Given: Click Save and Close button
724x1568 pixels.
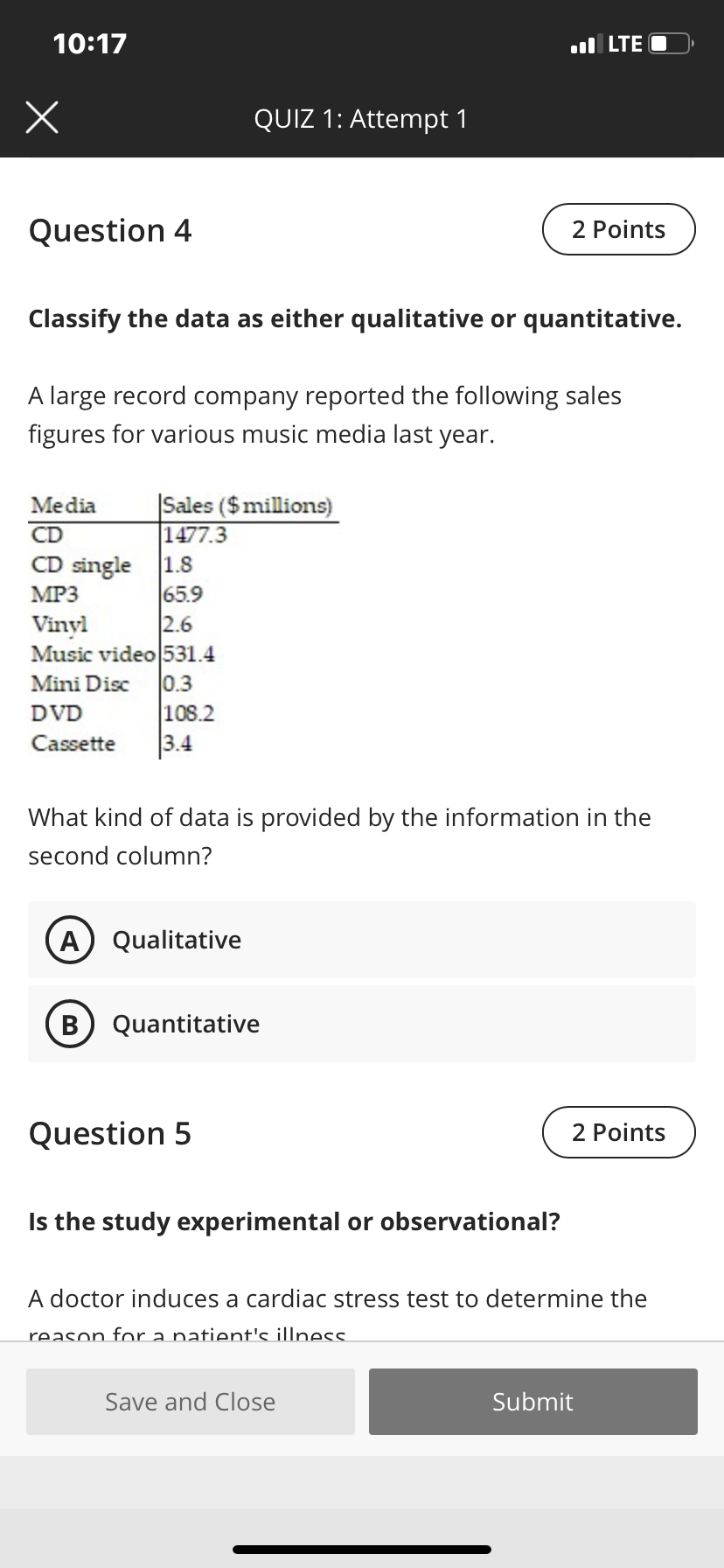Looking at the screenshot, I should point(191,1402).
